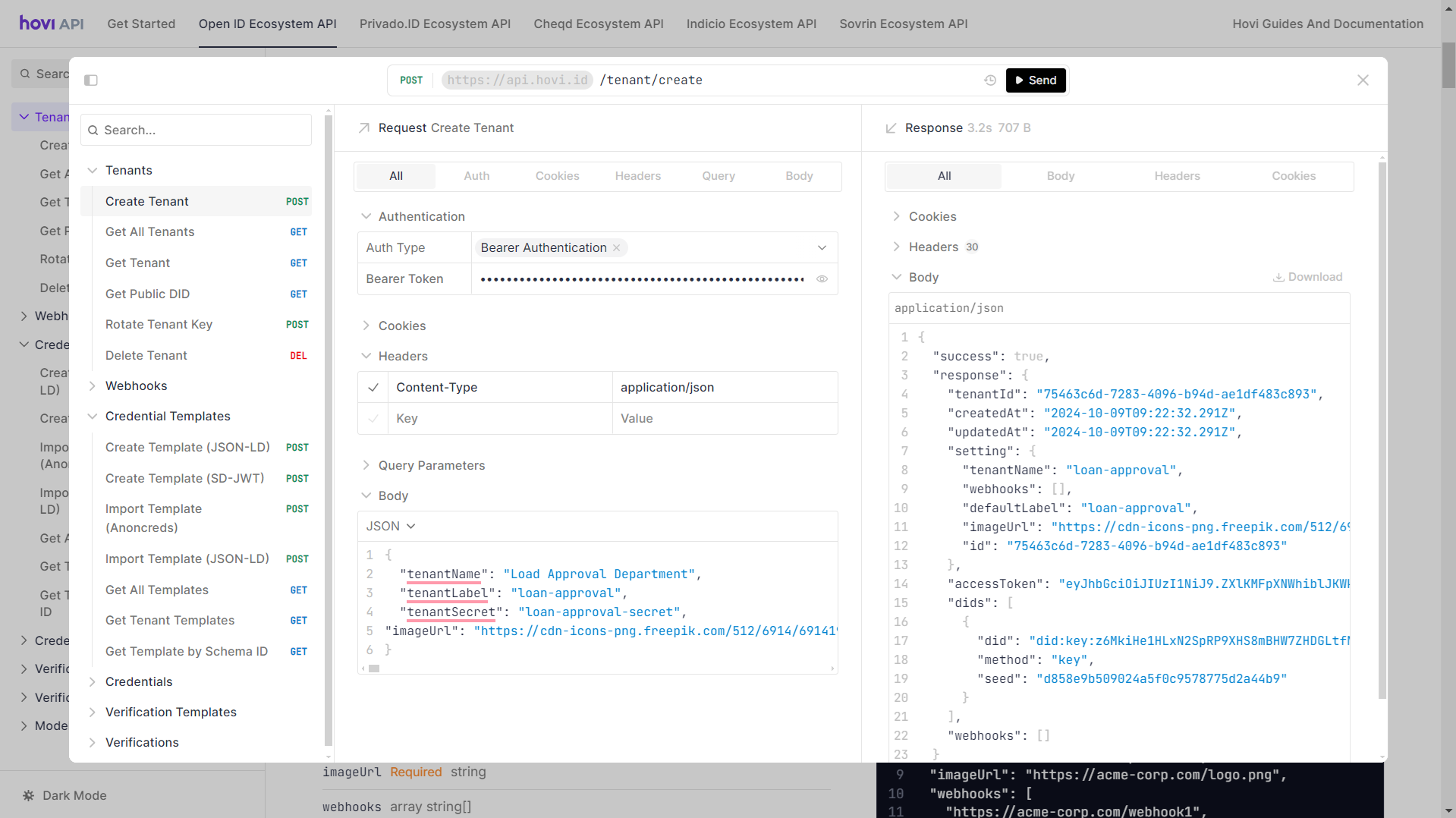This screenshot has width=1456, height=818.
Task: Click the sidebar Search field
Action: [x=197, y=131]
